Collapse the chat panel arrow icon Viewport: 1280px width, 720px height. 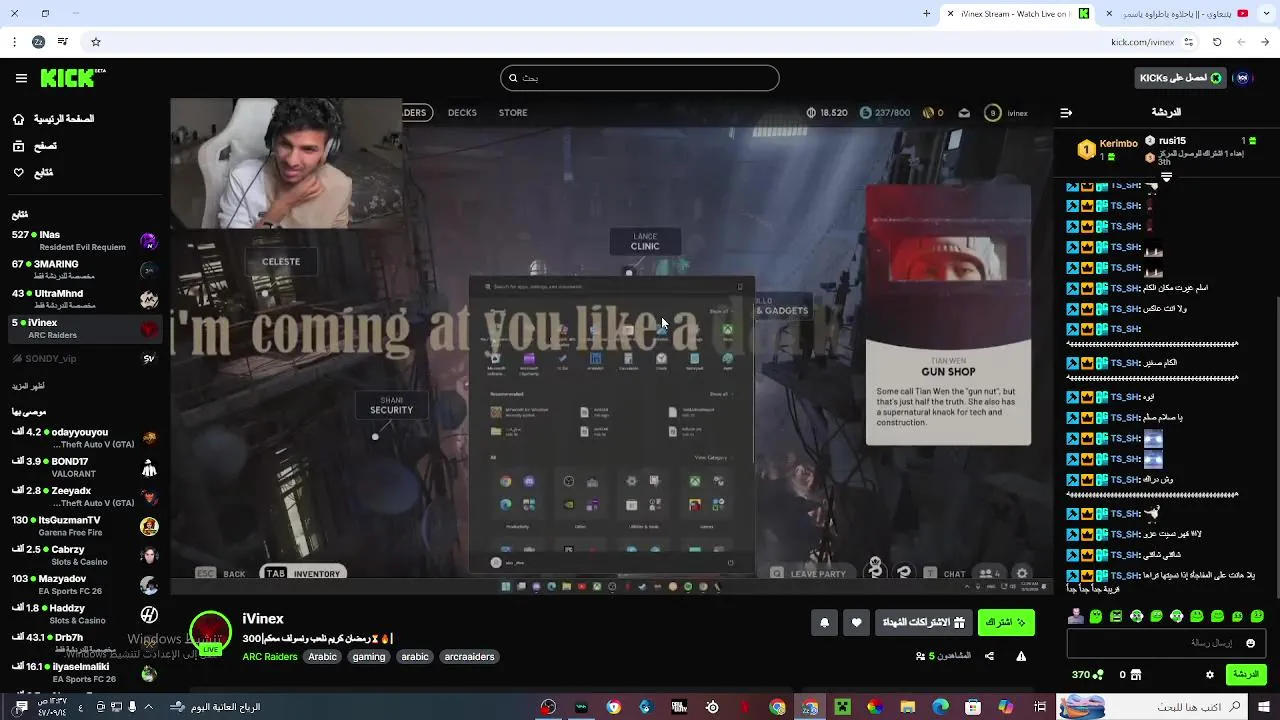coord(1066,113)
